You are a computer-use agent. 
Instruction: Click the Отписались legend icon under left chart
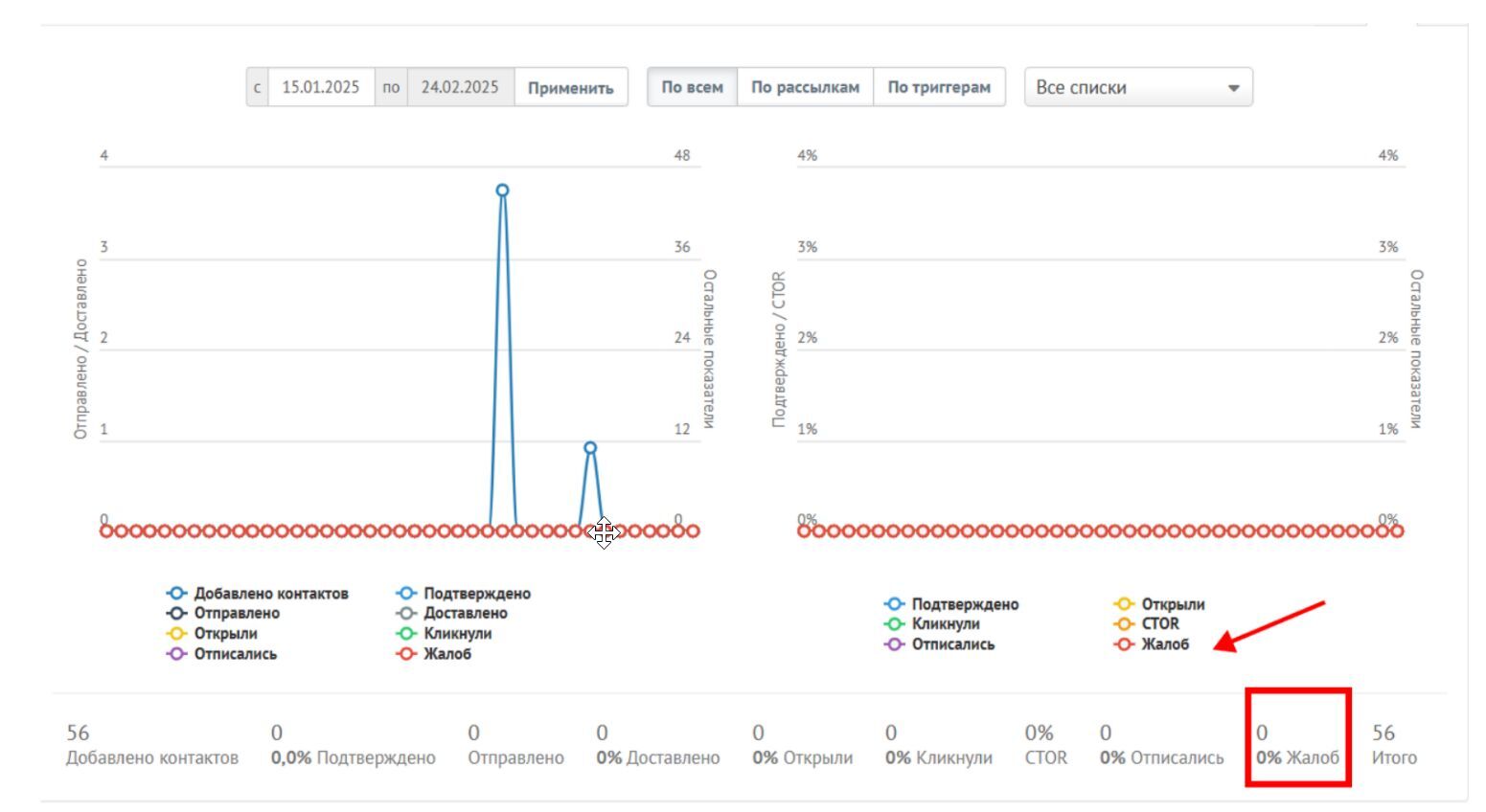[x=176, y=655]
